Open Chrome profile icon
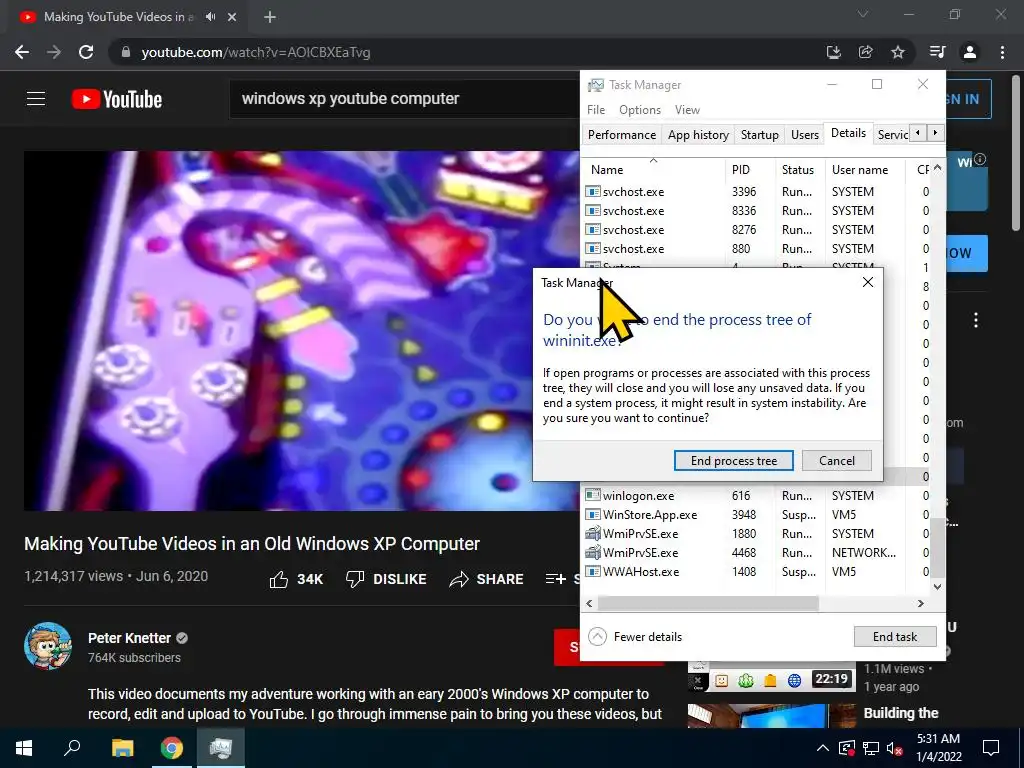 click(970, 52)
